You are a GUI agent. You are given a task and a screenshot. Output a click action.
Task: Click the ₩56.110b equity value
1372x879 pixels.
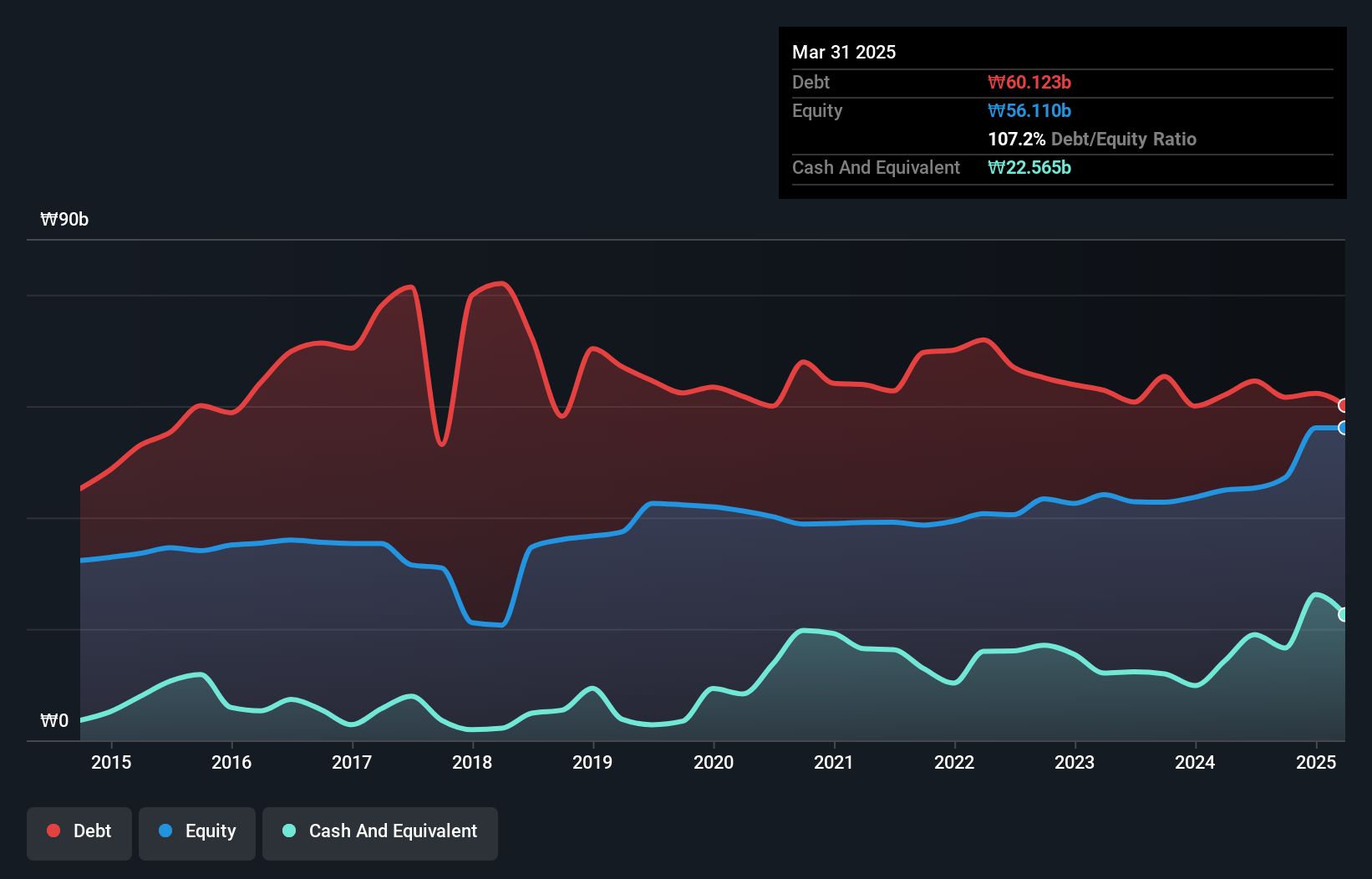click(x=1029, y=110)
